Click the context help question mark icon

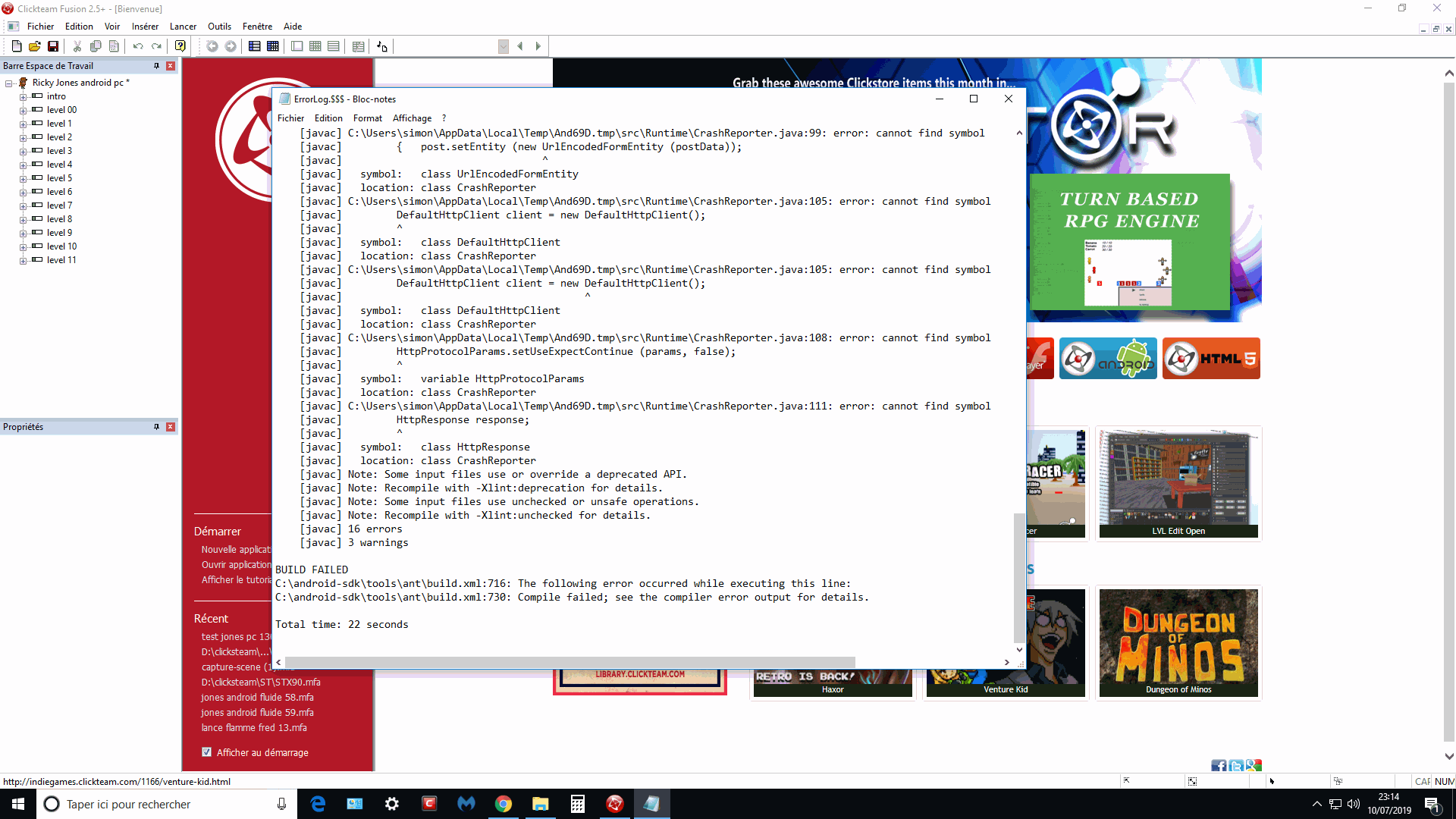tap(180, 46)
